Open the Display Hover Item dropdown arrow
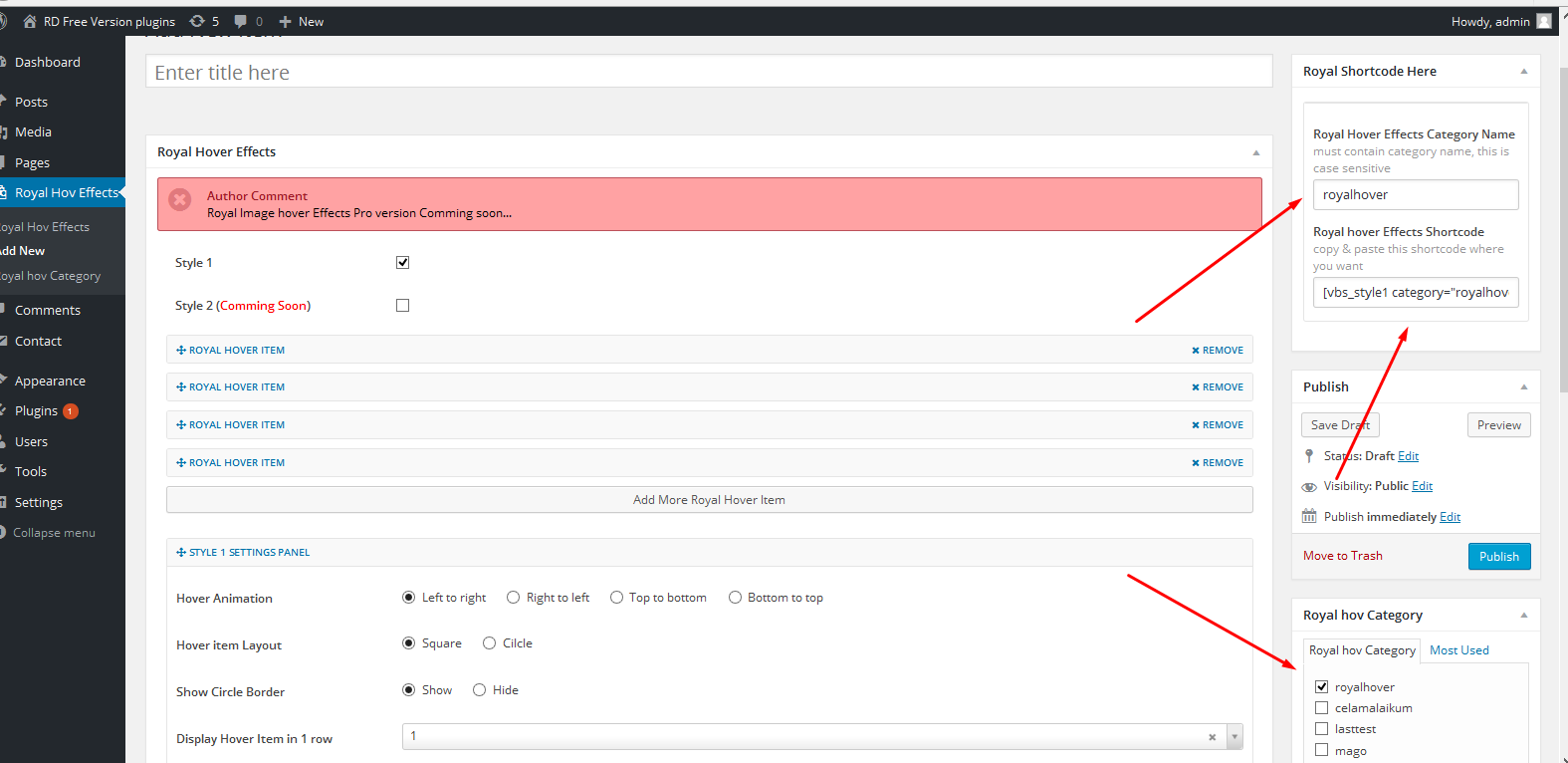This screenshot has width=1568, height=763. 1234,737
